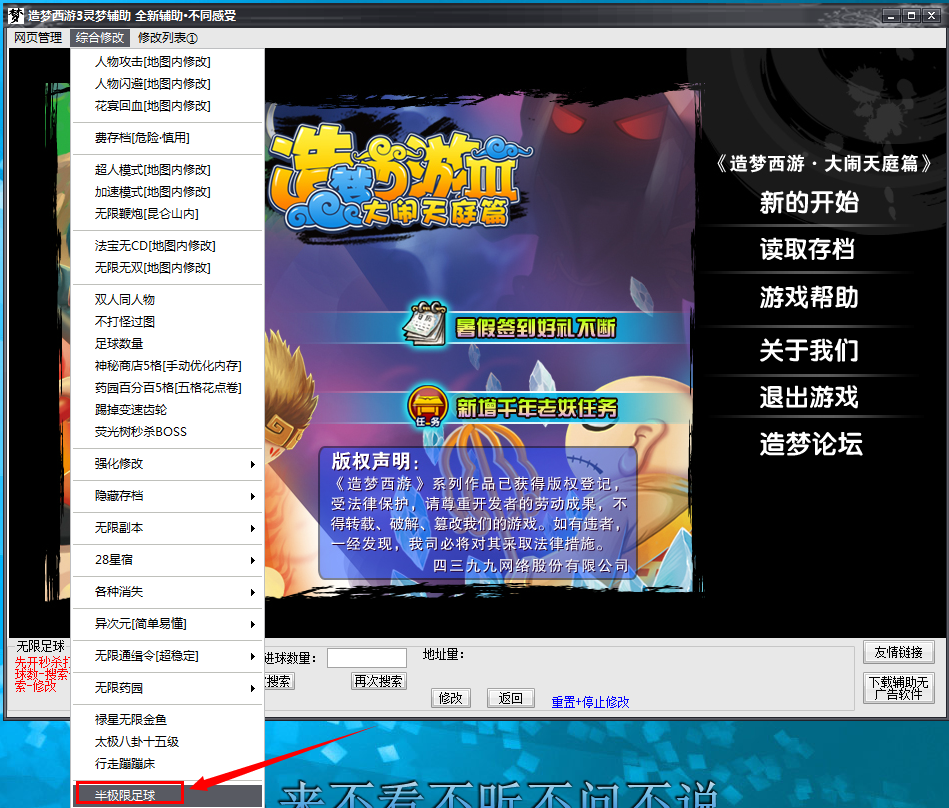Expand the 各种消失 submenu
949x808 pixels.
click(168, 592)
